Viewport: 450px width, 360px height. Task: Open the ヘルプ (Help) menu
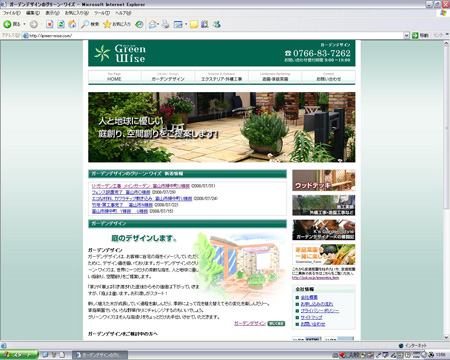(123, 13)
